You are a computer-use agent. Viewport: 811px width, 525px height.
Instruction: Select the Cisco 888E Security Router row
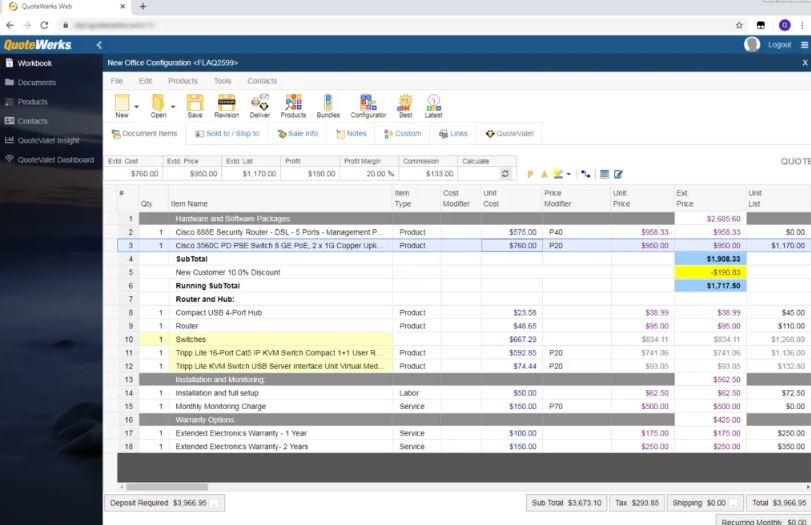[x=464, y=232]
